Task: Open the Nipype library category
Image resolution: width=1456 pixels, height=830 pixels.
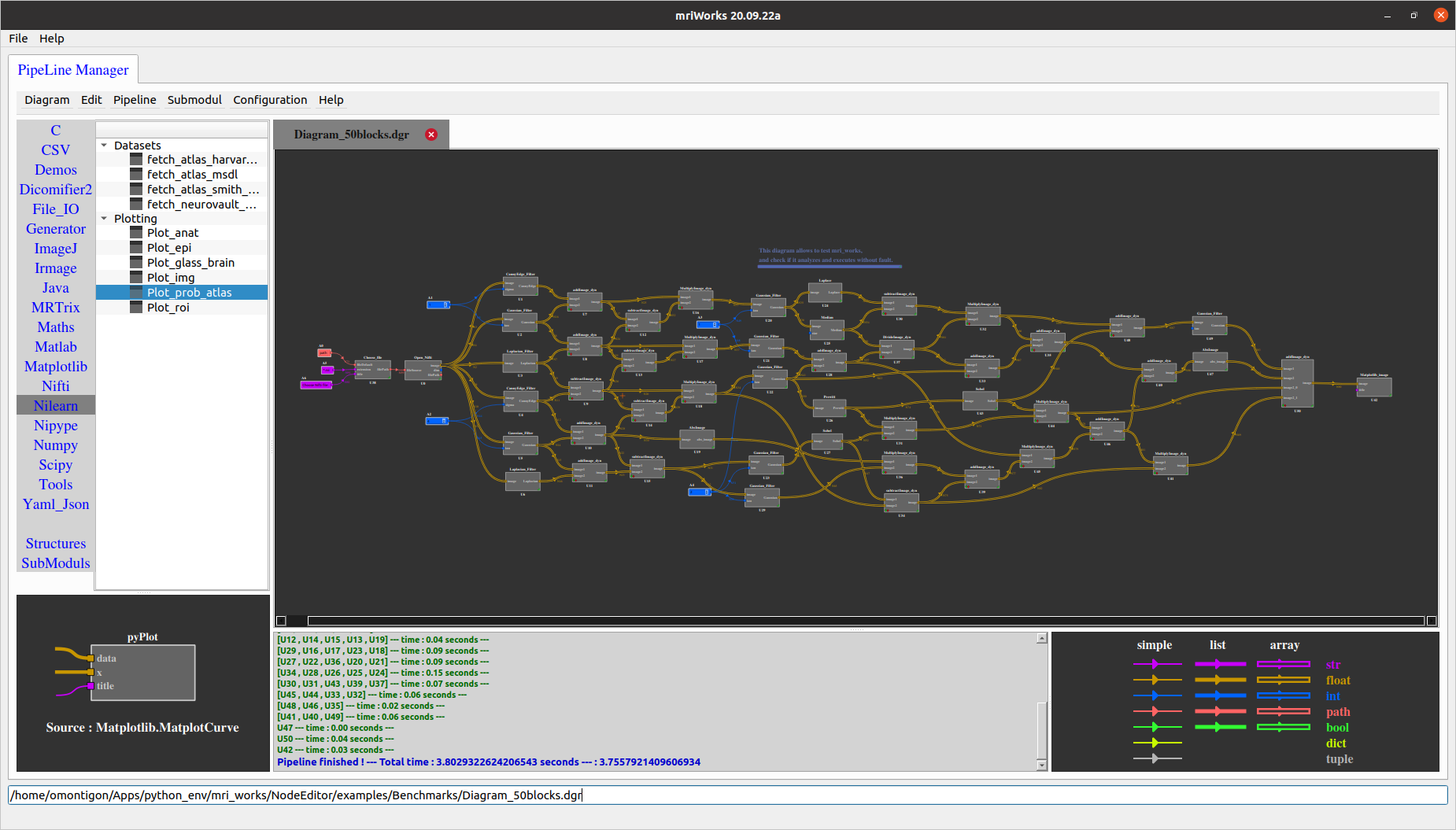Action: click(56, 426)
